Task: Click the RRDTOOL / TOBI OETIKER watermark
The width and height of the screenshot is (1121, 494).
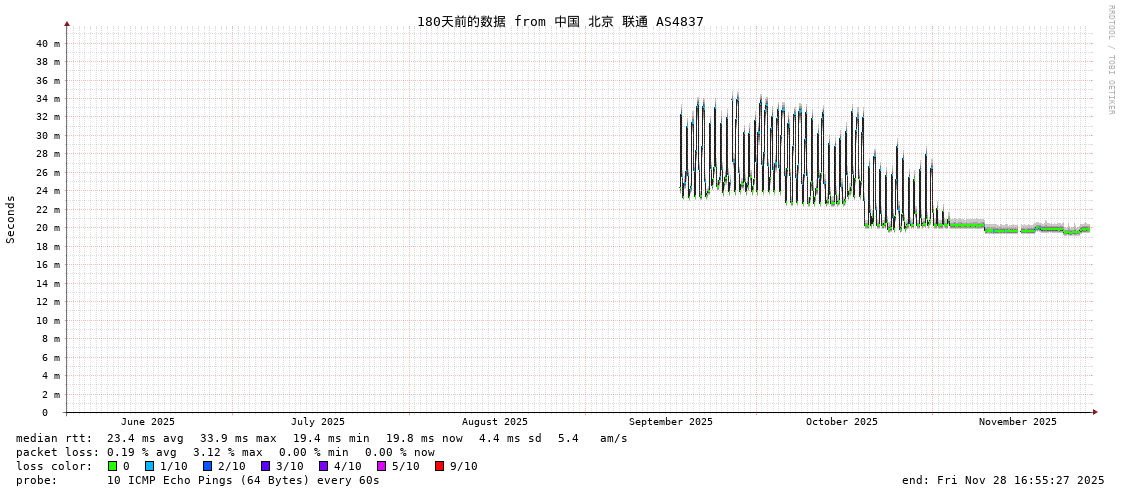Action: click(1110, 60)
